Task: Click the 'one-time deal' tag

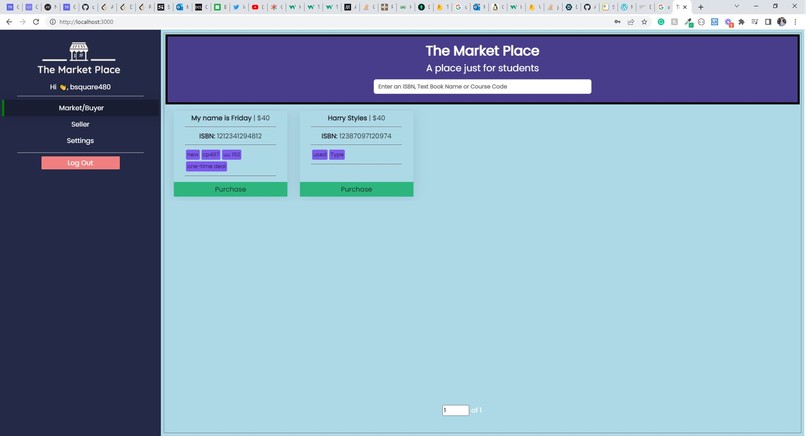Action: point(206,166)
